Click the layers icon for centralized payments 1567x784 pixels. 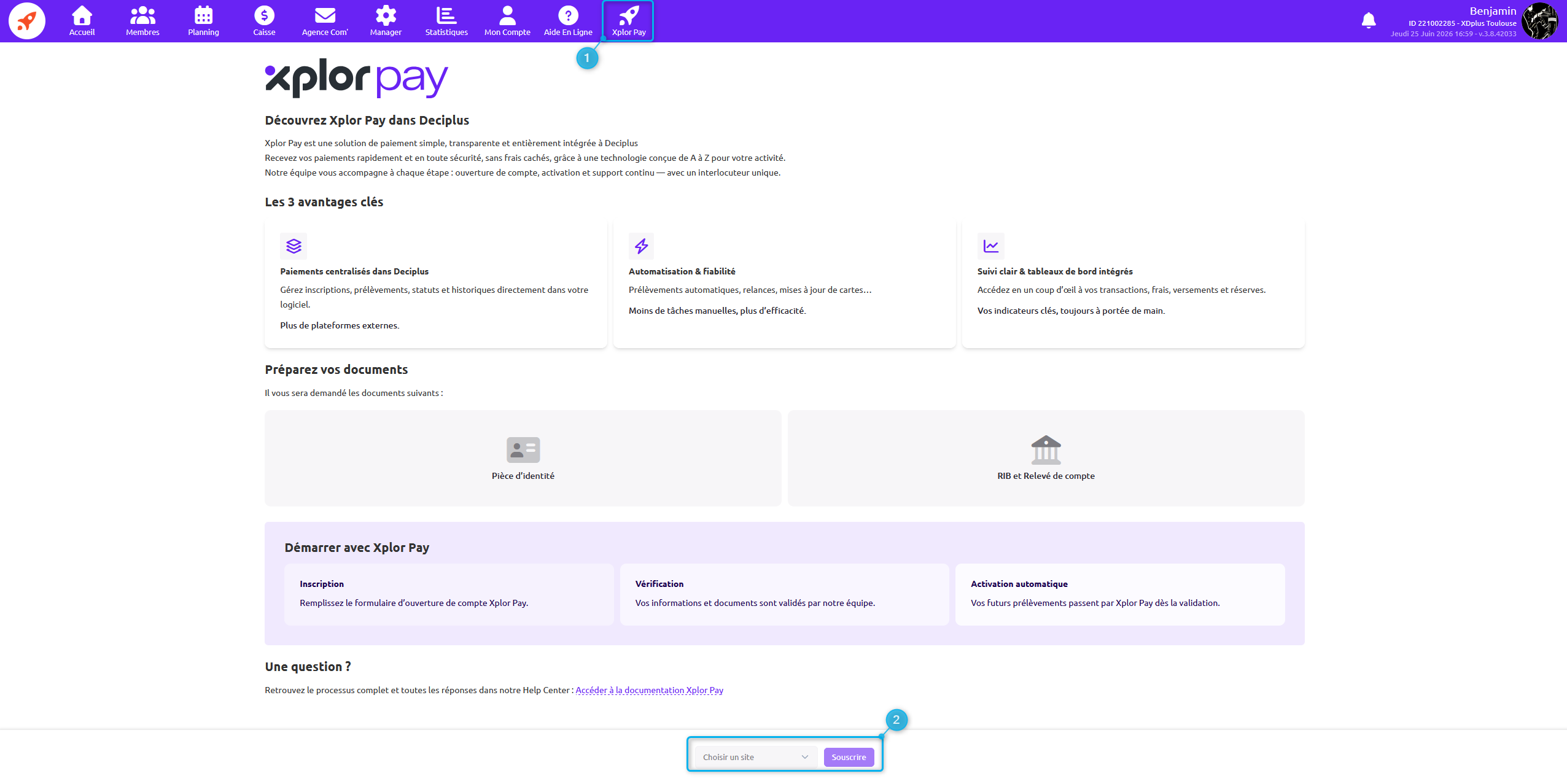click(x=294, y=246)
